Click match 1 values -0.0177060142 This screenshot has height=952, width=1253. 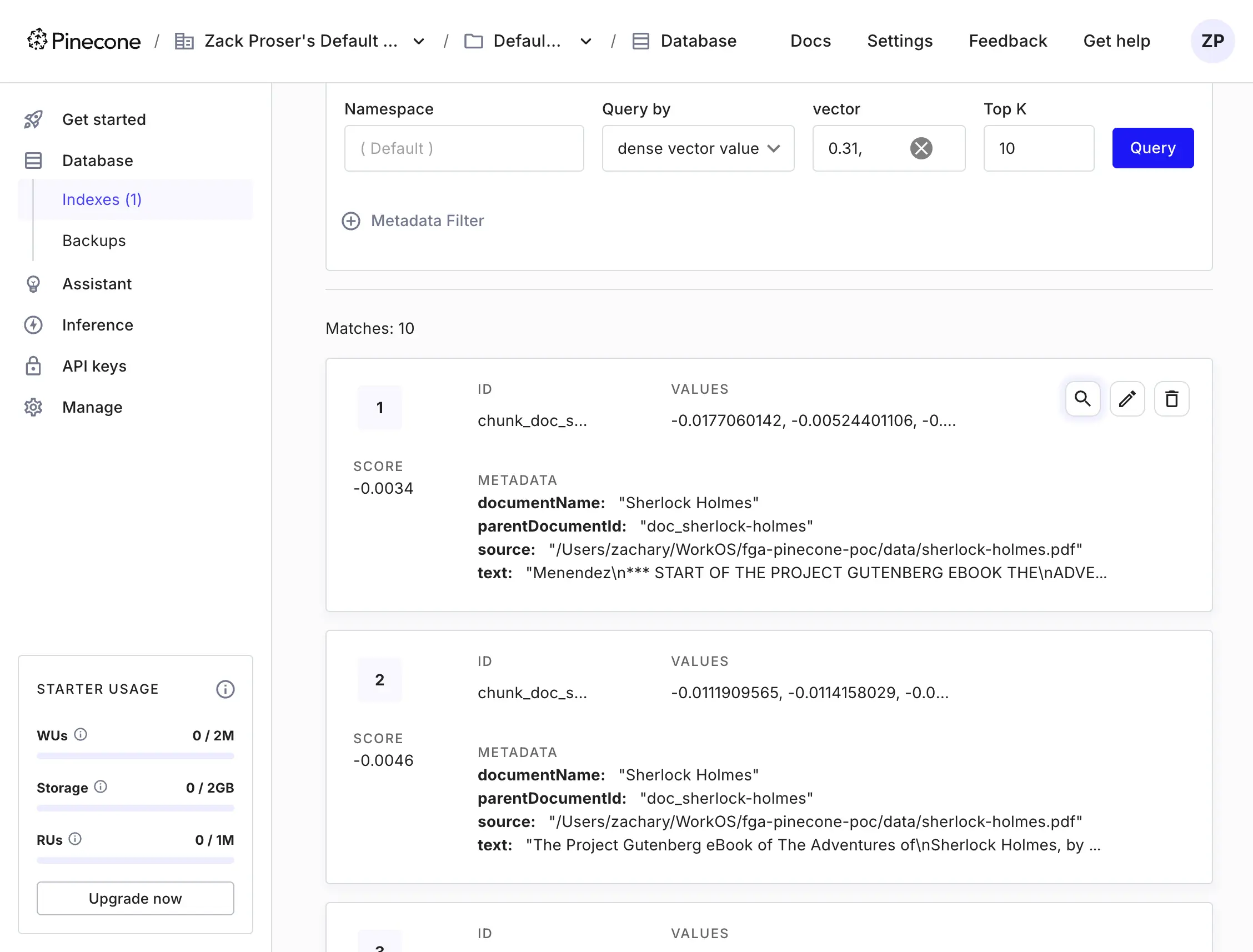pos(813,420)
